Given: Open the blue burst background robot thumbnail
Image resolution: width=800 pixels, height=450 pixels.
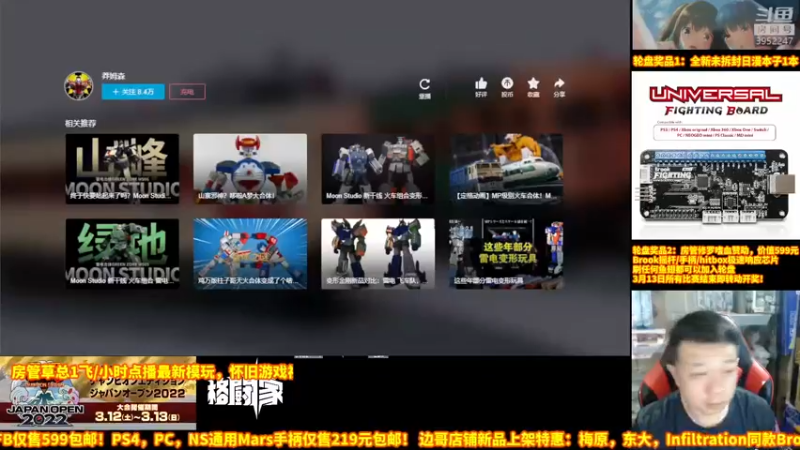Looking at the screenshot, I should click(x=250, y=254).
